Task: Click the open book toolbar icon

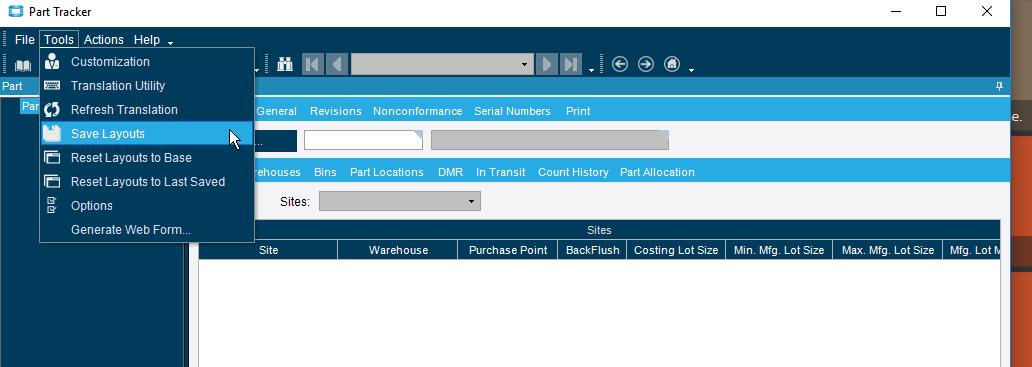Action: coord(23,66)
